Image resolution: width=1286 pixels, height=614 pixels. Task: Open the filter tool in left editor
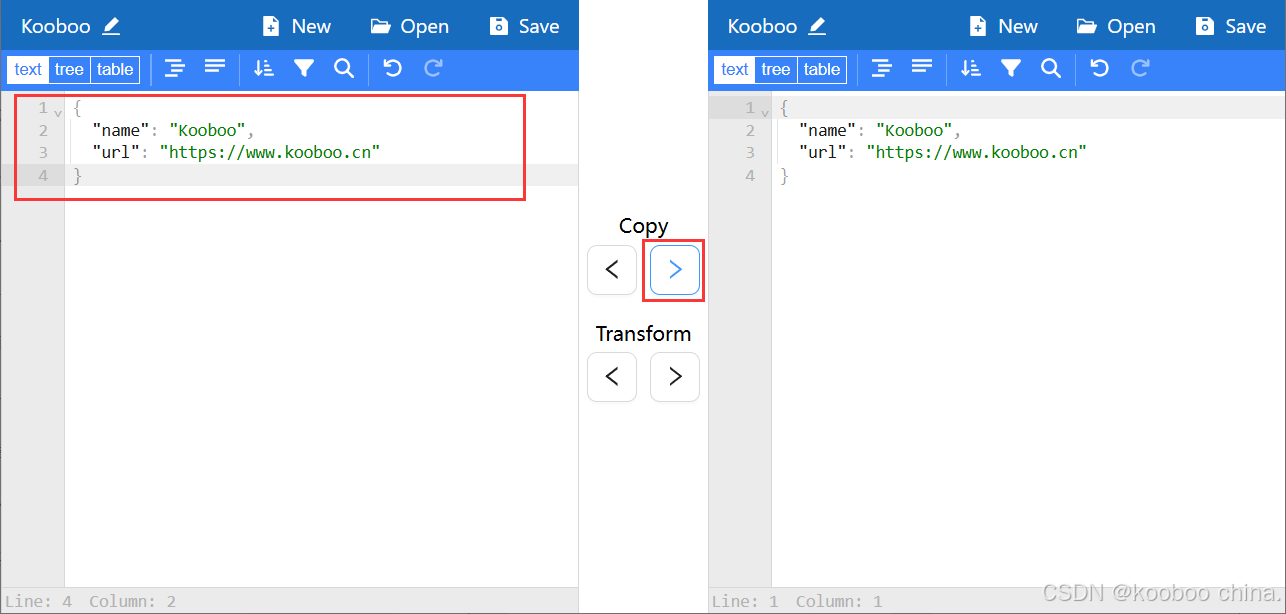coord(304,68)
